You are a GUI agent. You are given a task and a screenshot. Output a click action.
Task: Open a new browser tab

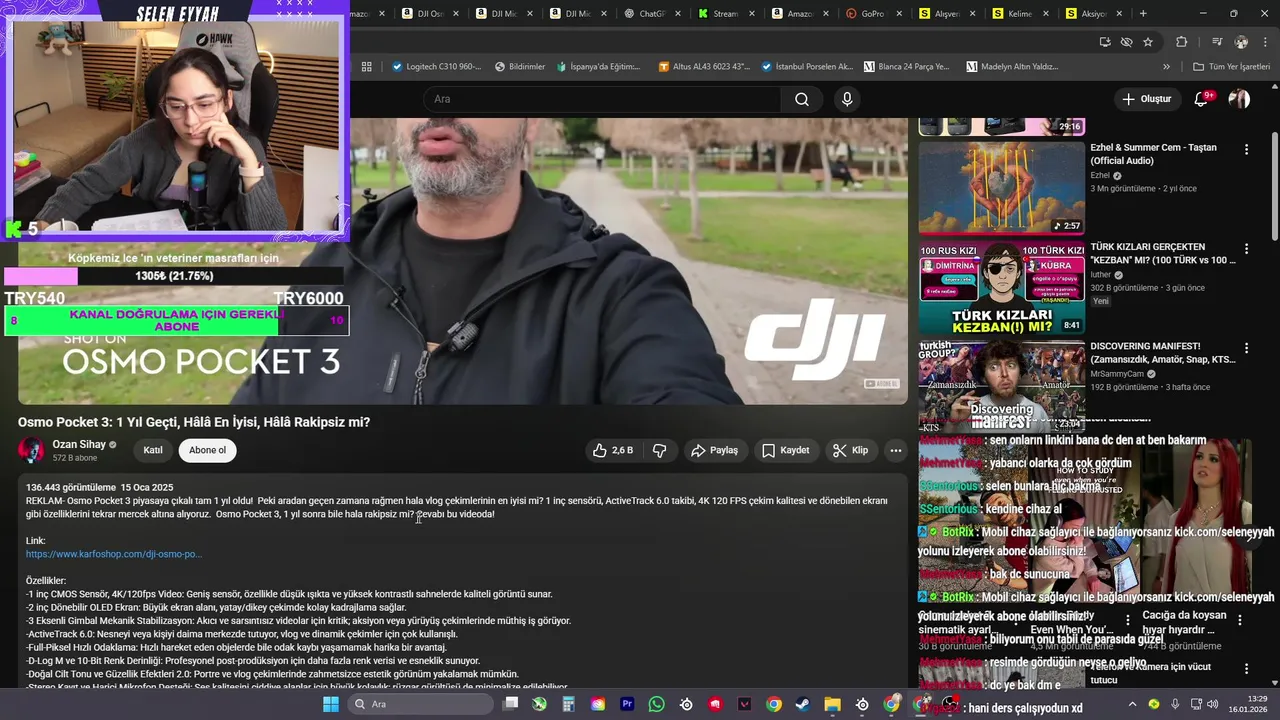tap(1143, 14)
